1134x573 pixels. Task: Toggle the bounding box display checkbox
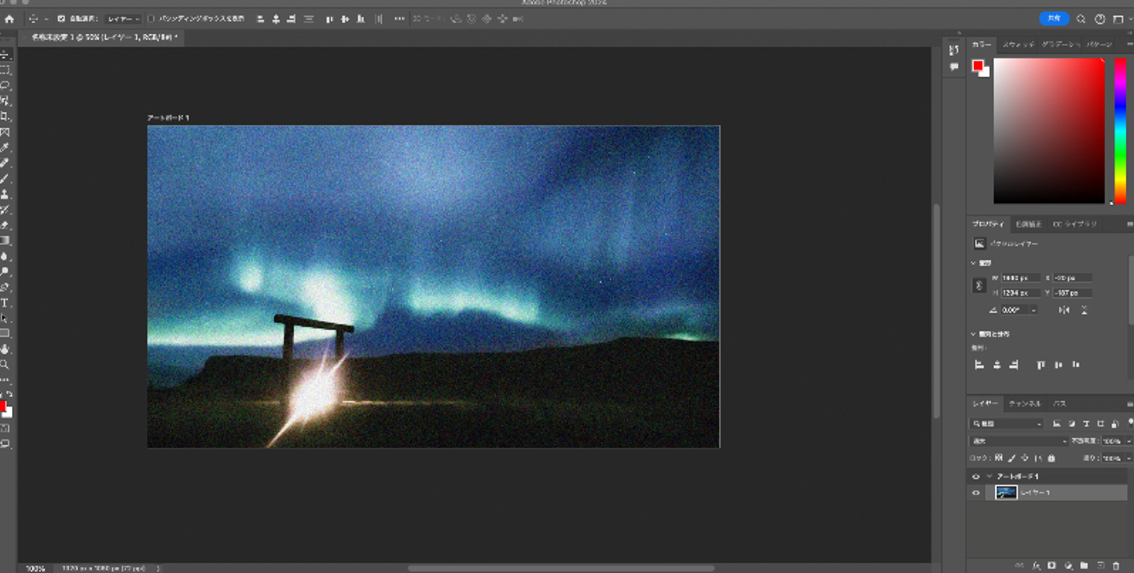(x=151, y=19)
